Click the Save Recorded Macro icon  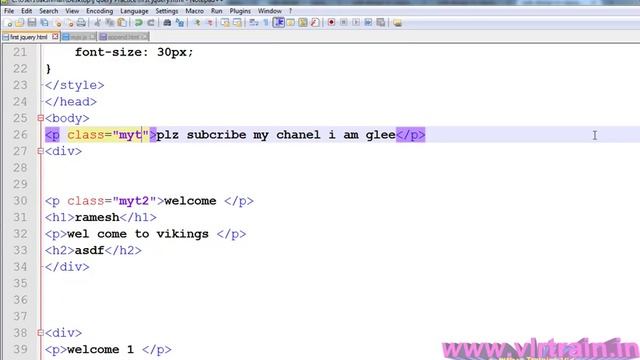tap(380, 23)
